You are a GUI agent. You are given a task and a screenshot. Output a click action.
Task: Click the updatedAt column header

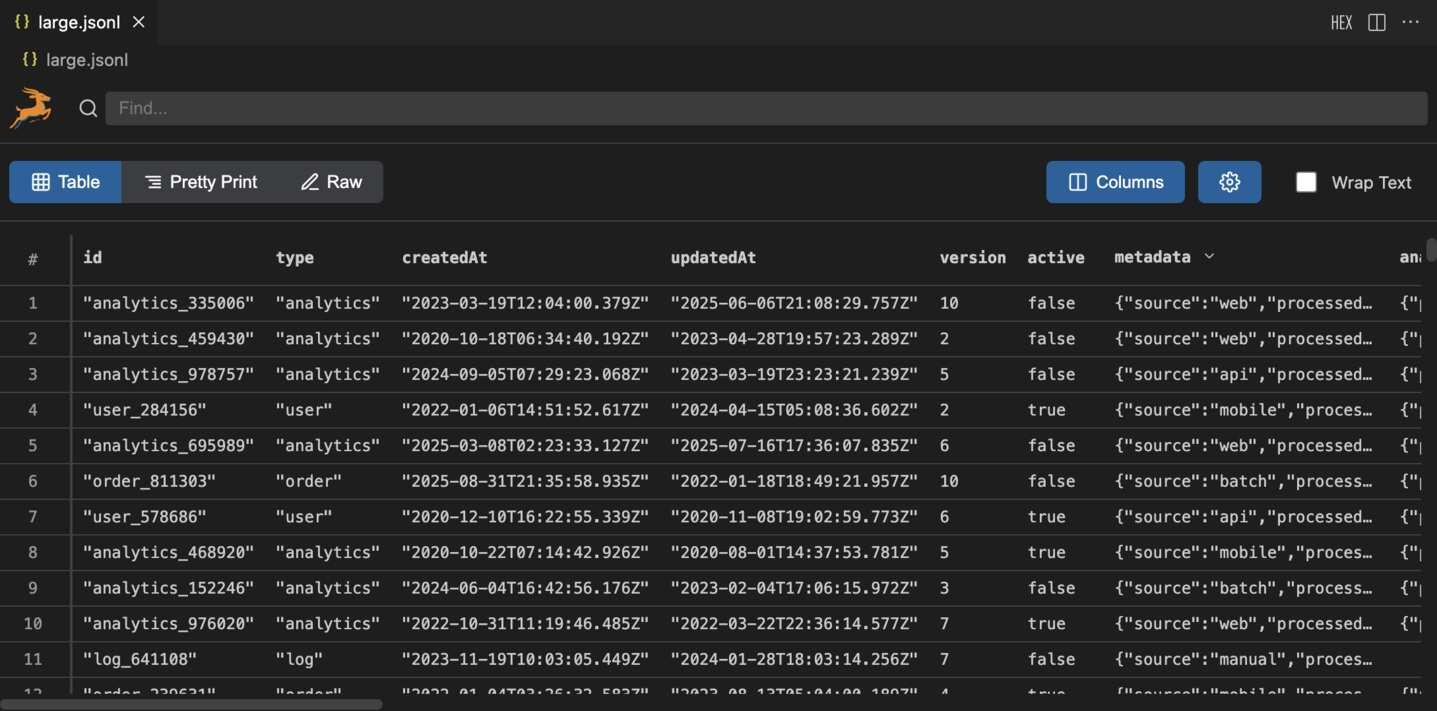pyautogui.click(x=713, y=257)
